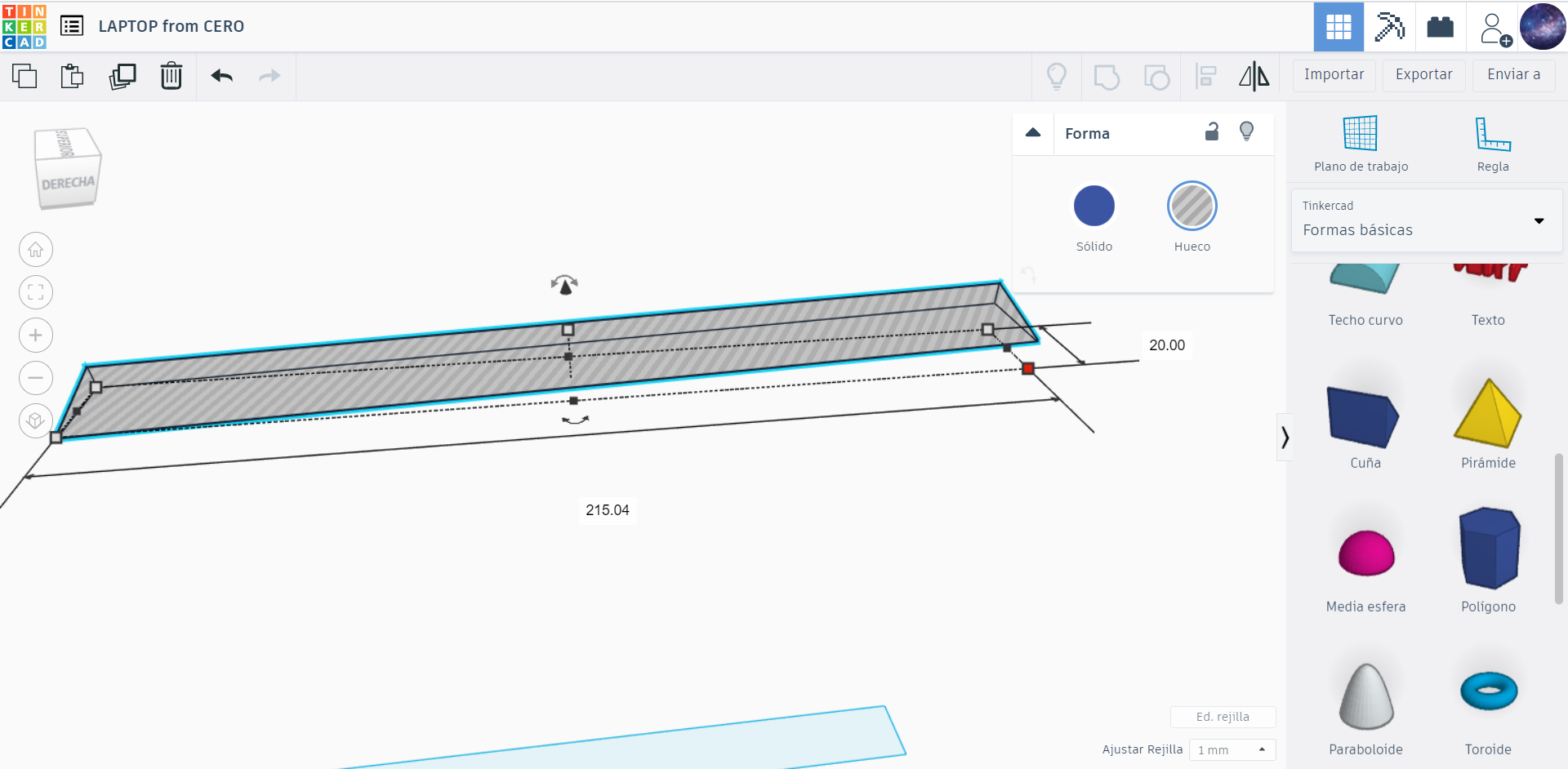
Task: Click the Copy toolbar icon
Action: (24, 76)
